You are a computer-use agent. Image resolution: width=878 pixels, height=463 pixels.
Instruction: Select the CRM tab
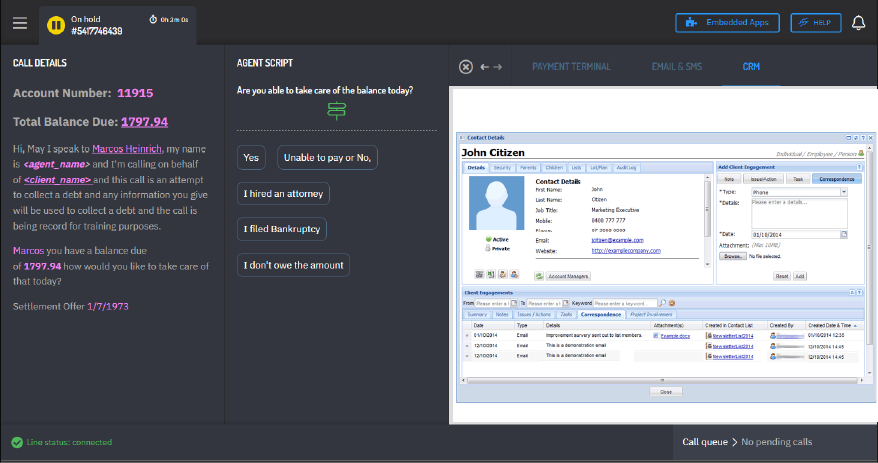click(x=751, y=67)
